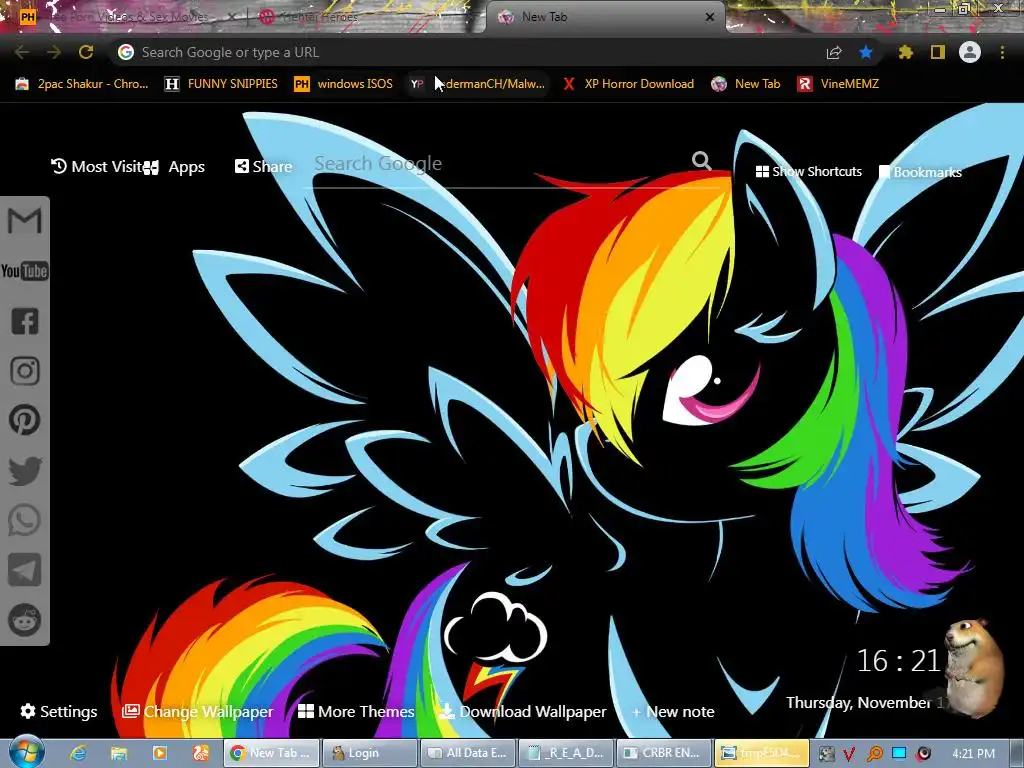Reload the page with the refresh icon
Viewport: 1024px width, 768px height.
click(86, 52)
